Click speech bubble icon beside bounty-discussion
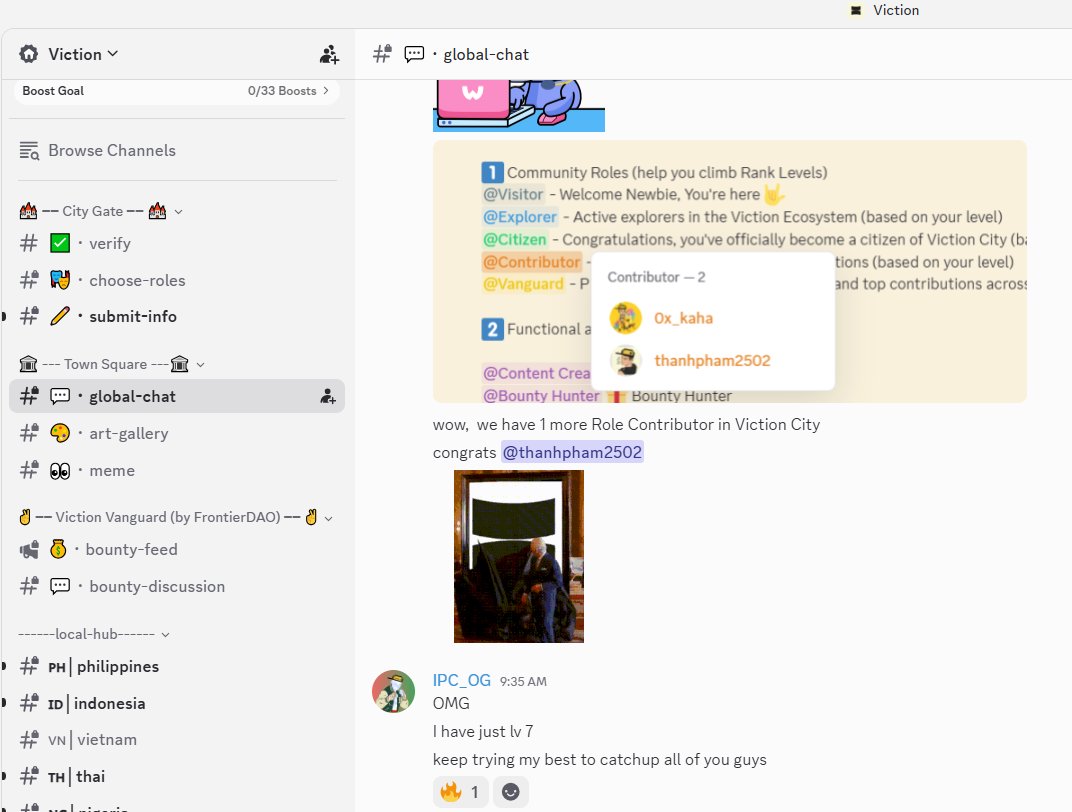 (60, 586)
